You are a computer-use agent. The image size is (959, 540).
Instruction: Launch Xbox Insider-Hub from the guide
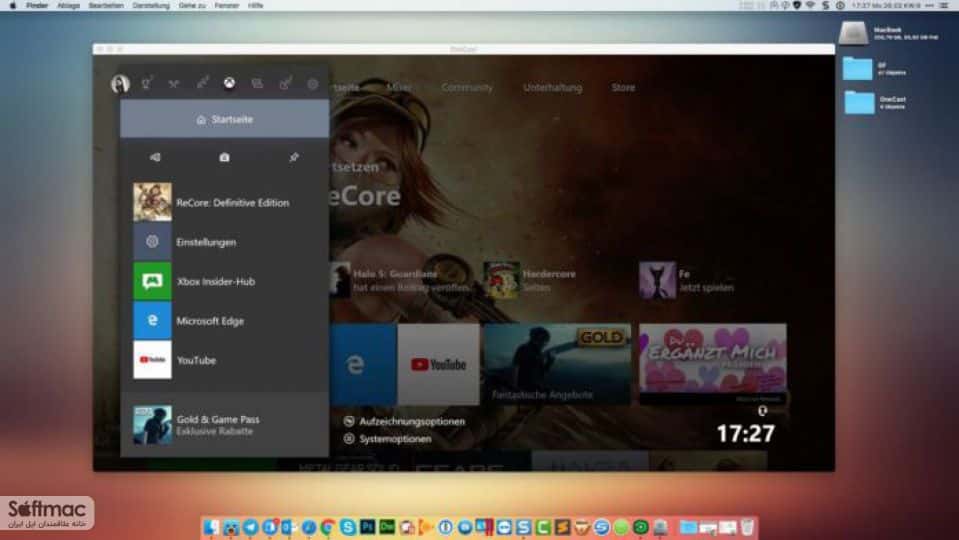point(224,281)
